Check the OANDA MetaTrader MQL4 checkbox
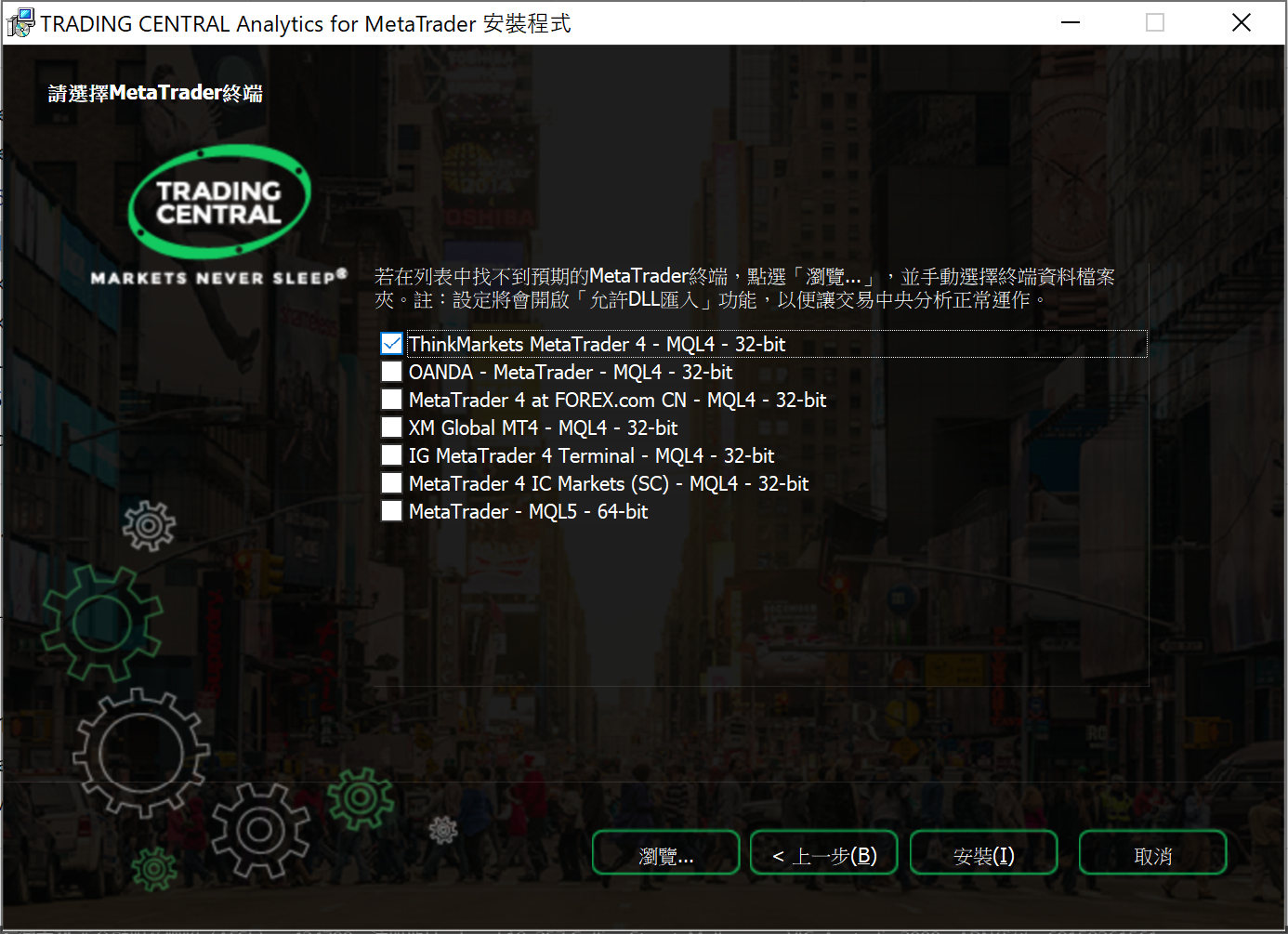 (x=391, y=372)
